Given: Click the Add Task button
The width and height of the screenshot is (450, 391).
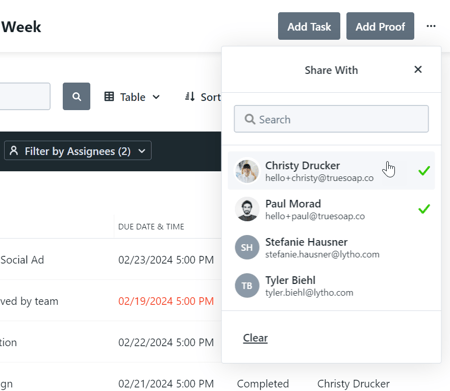Looking at the screenshot, I should pos(309,26).
